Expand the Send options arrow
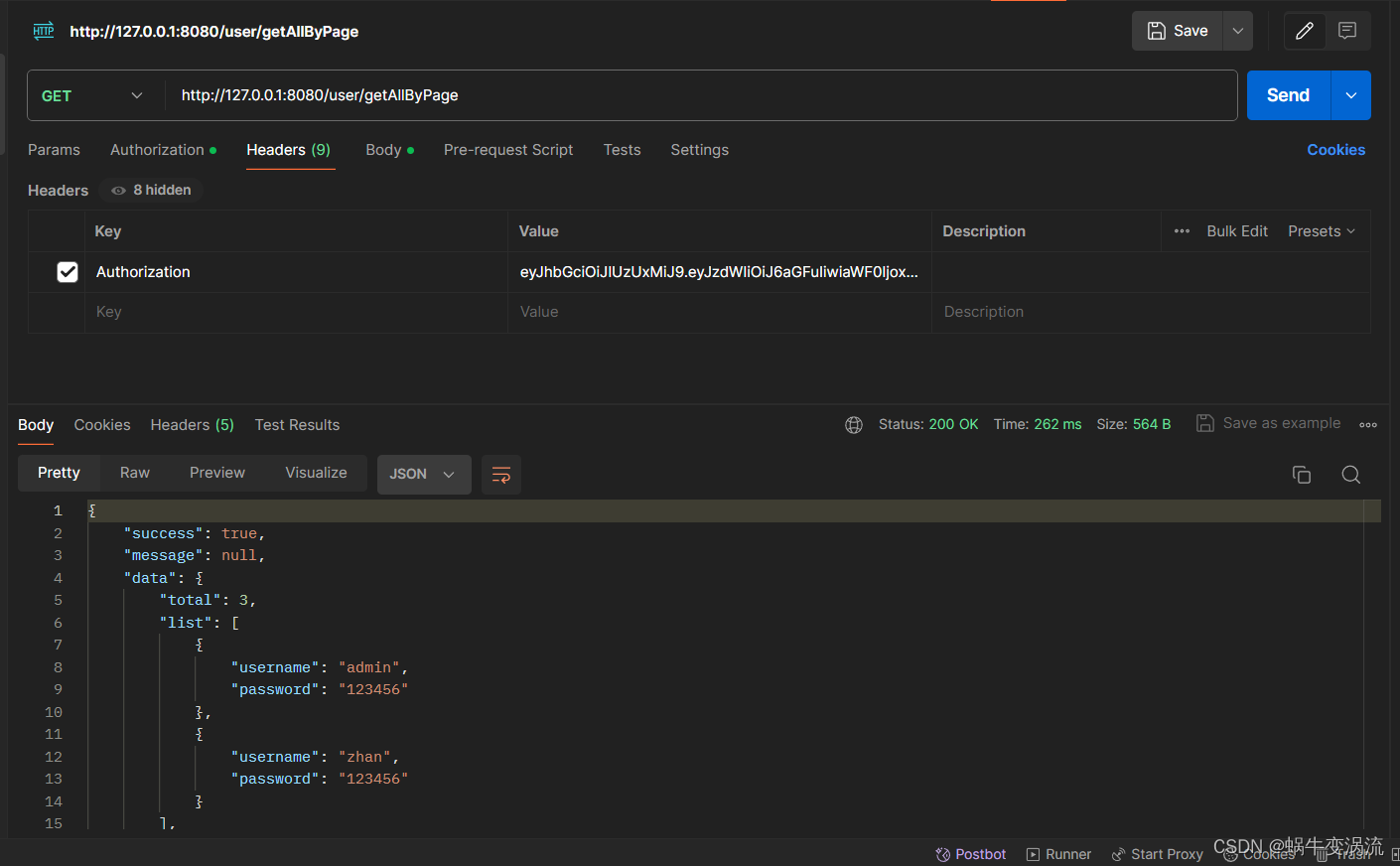Screen dimensions: 1400x866 pyautogui.click(x=1351, y=95)
